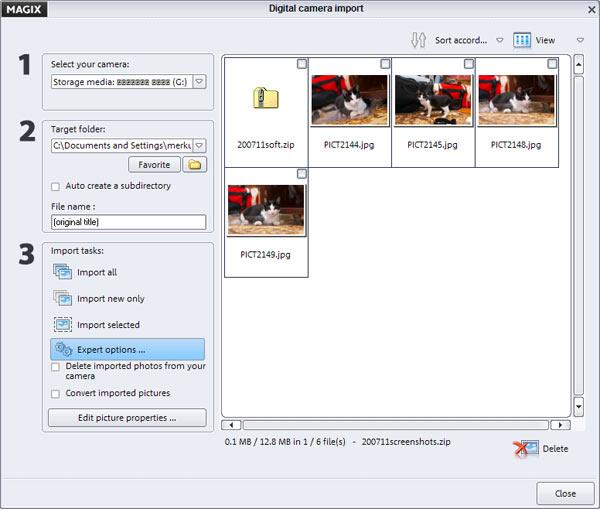Click the 200711screenshots.zip status text
This screenshot has height=509, width=600.
pyautogui.click(x=406, y=442)
